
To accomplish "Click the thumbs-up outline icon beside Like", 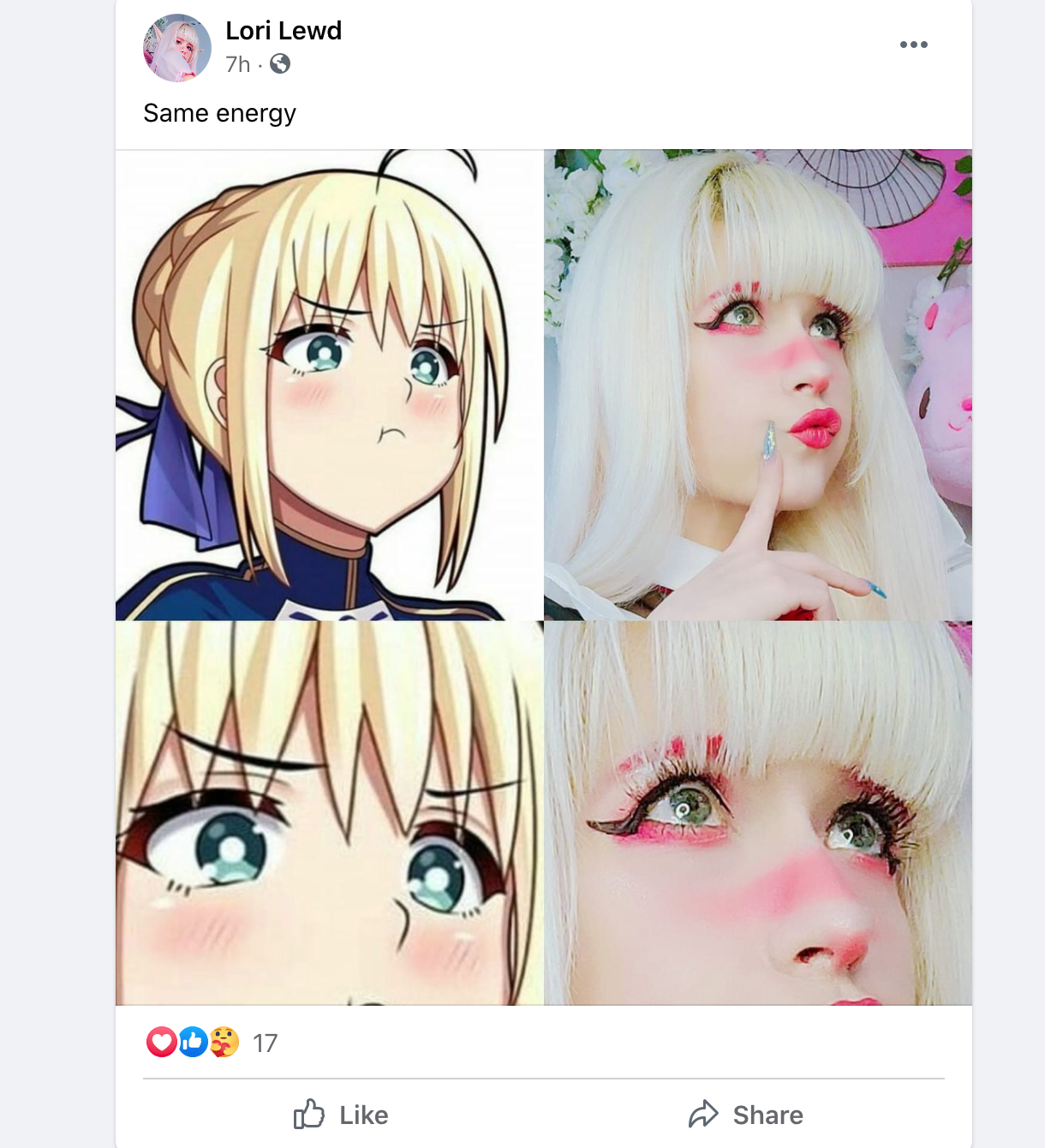I will [x=309, y=1114].
